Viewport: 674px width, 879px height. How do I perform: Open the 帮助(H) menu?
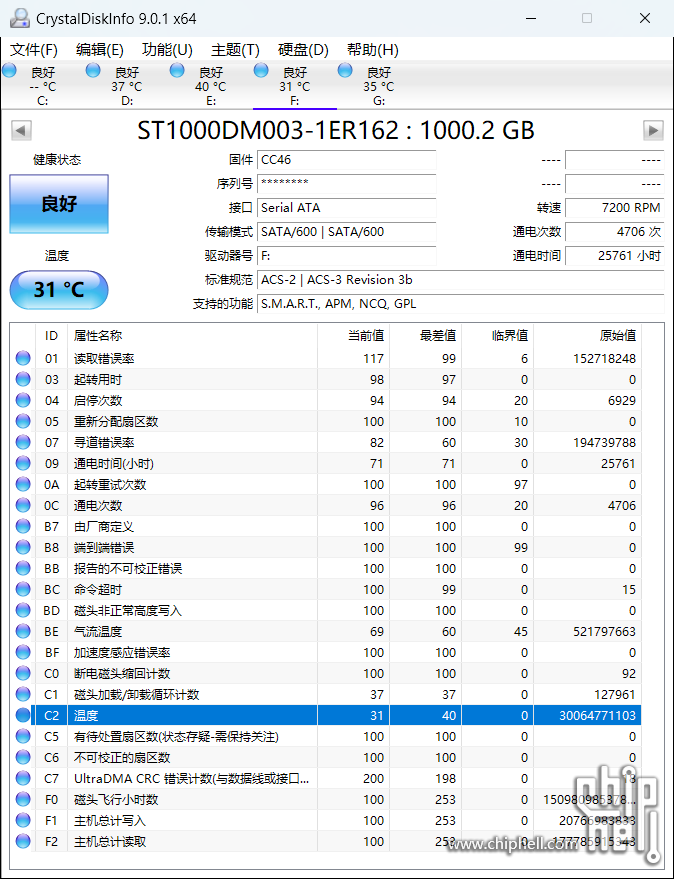[x=372, y=50]
